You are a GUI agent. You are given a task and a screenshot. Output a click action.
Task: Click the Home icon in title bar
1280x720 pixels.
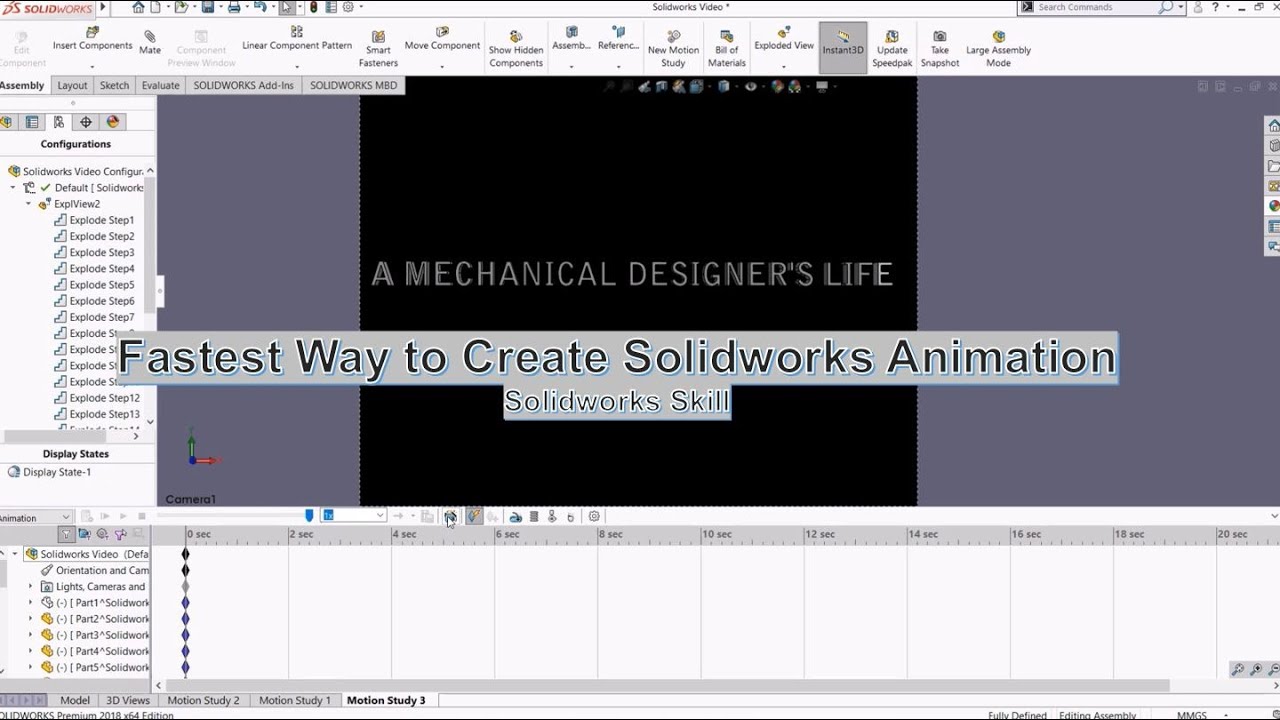138,7
